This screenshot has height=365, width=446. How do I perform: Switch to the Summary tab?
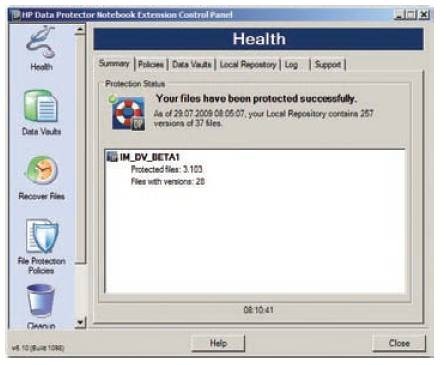pos(114,63)
